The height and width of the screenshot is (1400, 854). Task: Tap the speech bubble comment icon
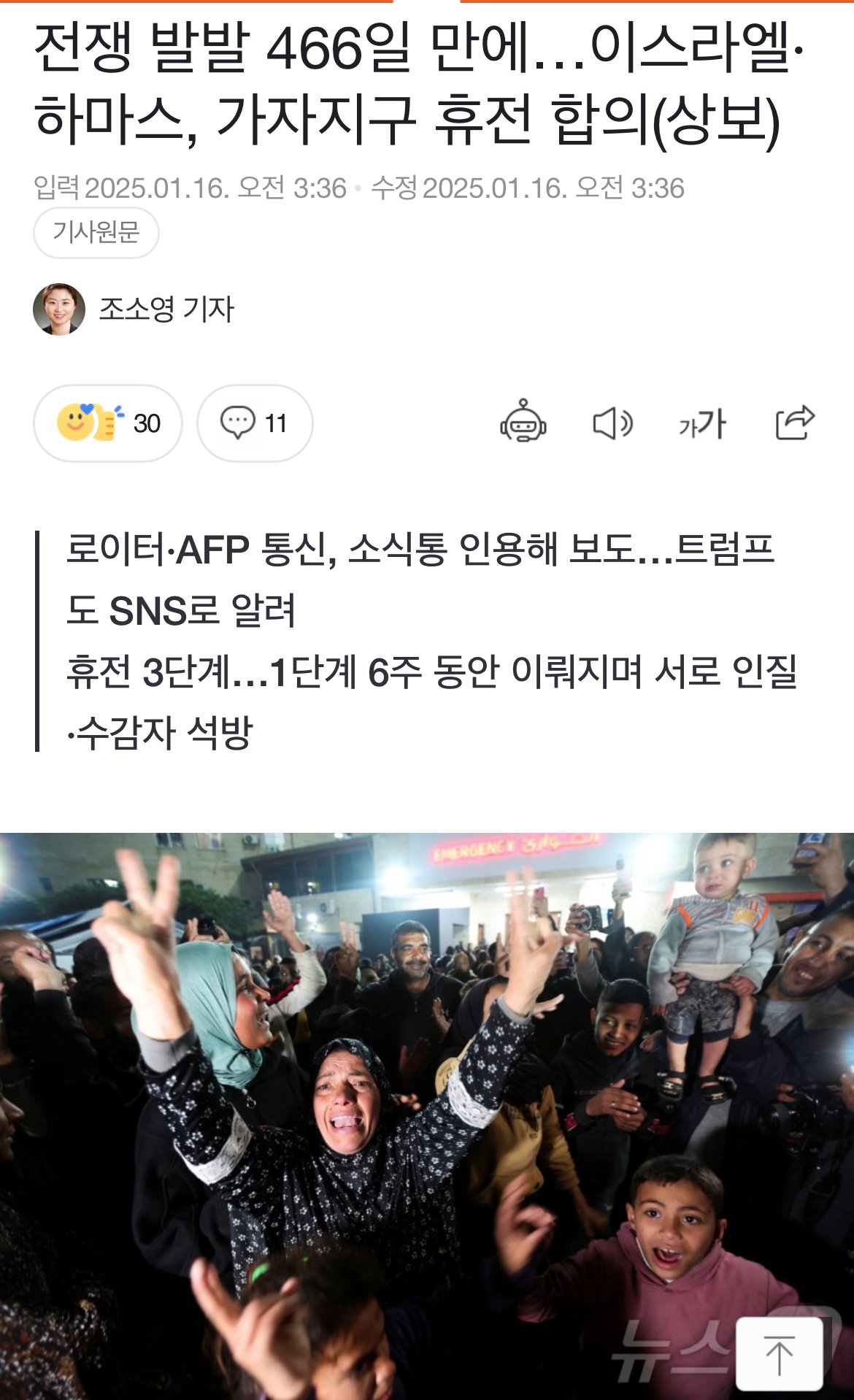tap(237, 422)
